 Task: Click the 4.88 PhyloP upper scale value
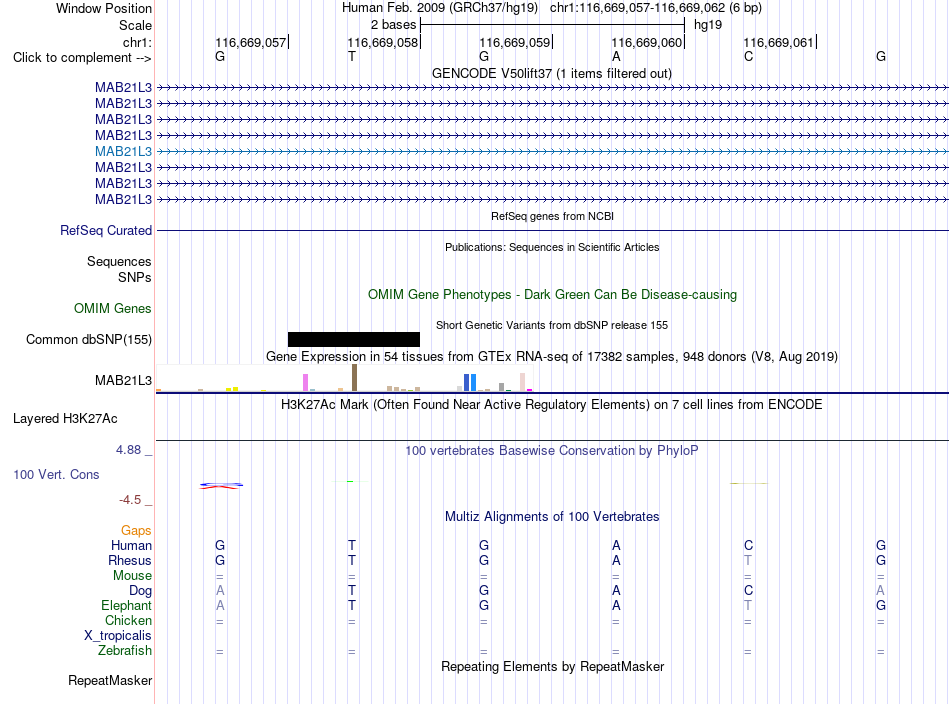(x=128, y=450)
